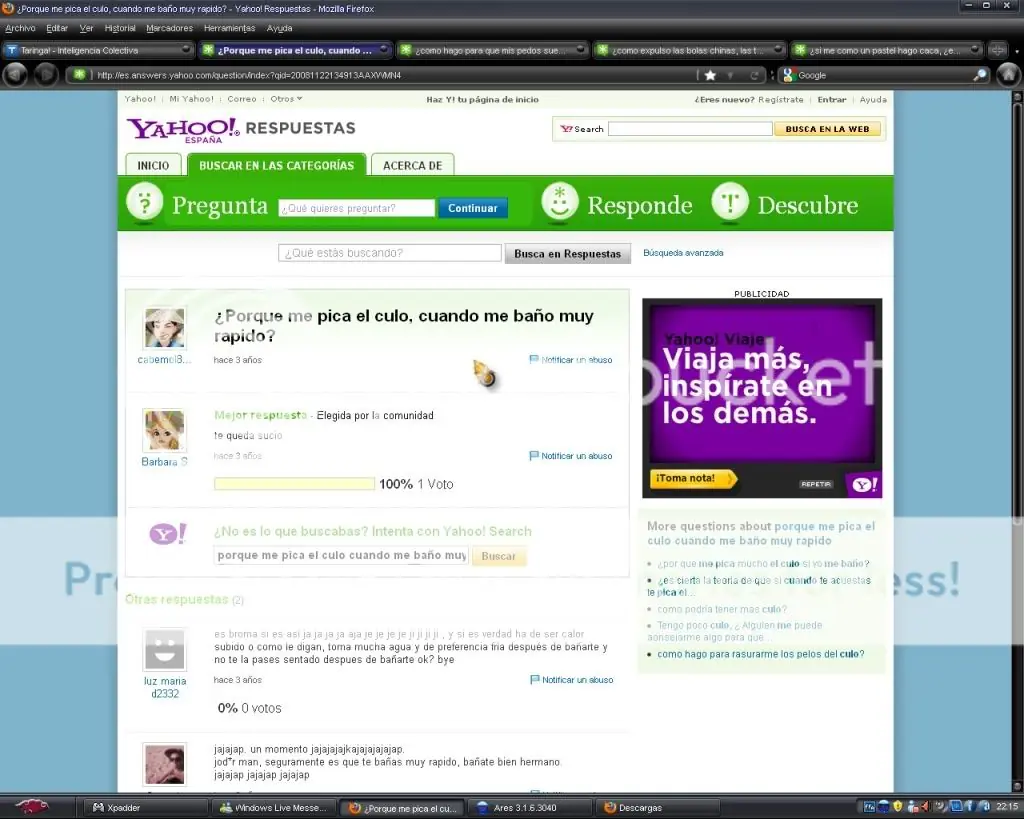The width and height of the screenshot is (1024, 819).
Task: Click the reload icon in address bar
Action: coord(754,75)
